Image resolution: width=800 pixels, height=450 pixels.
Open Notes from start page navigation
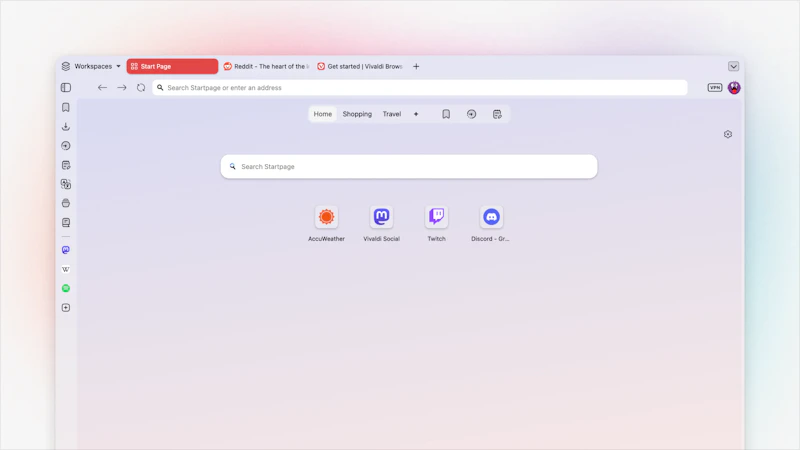tap(497, 114)
